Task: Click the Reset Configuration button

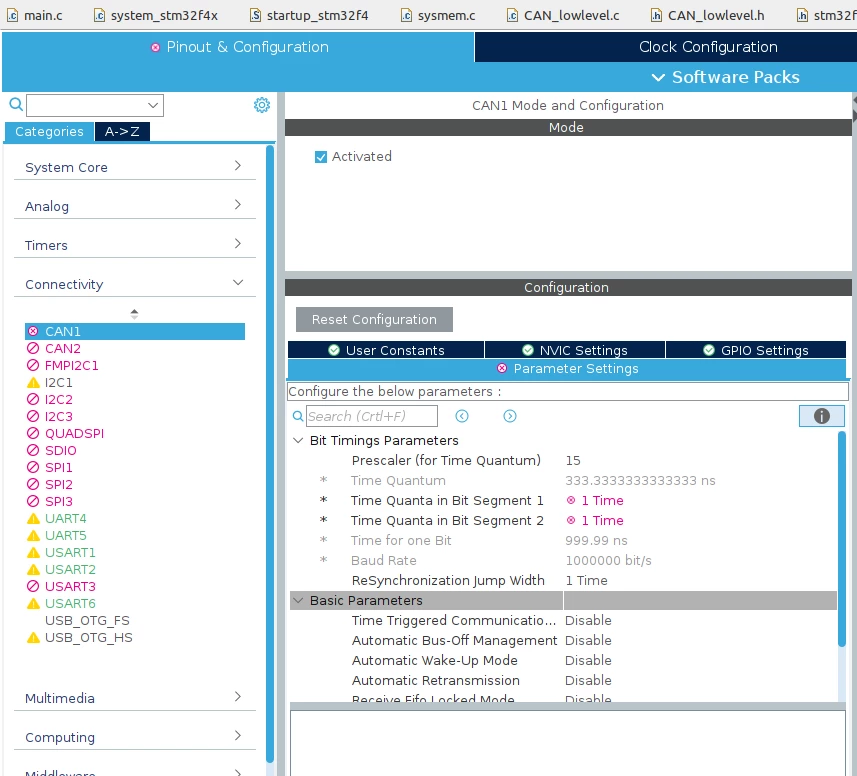Action: pyautogui.click(x=374, y=319)
